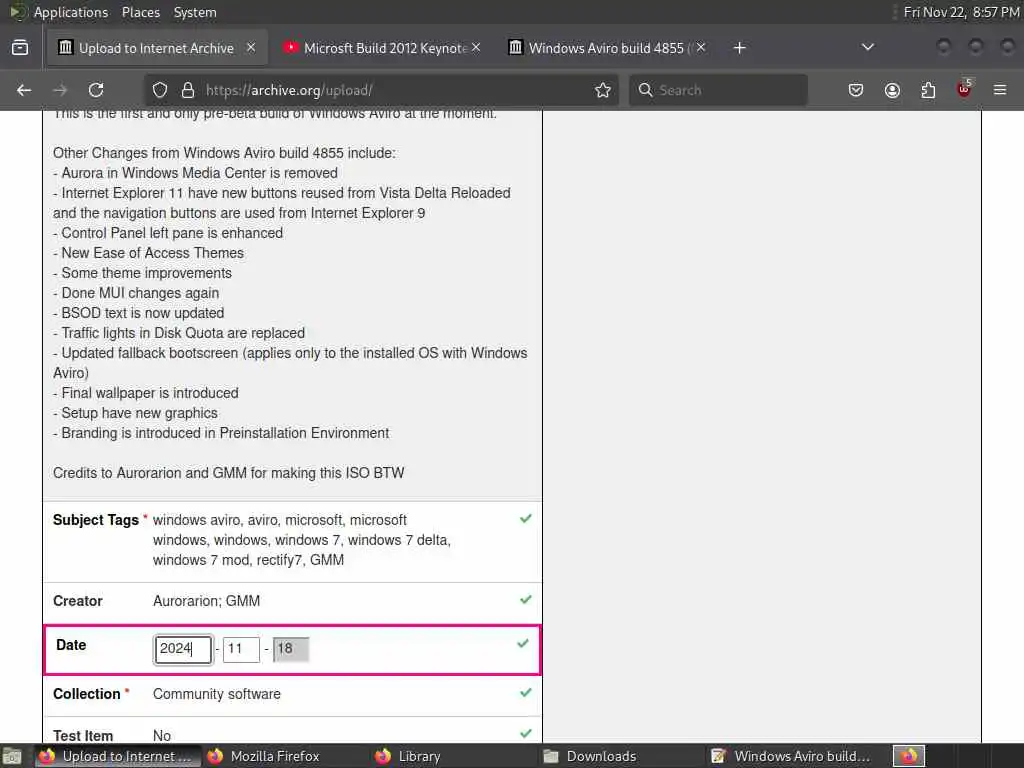Switch to Upload to Internet Archive tab

click(x=157, y=48)
